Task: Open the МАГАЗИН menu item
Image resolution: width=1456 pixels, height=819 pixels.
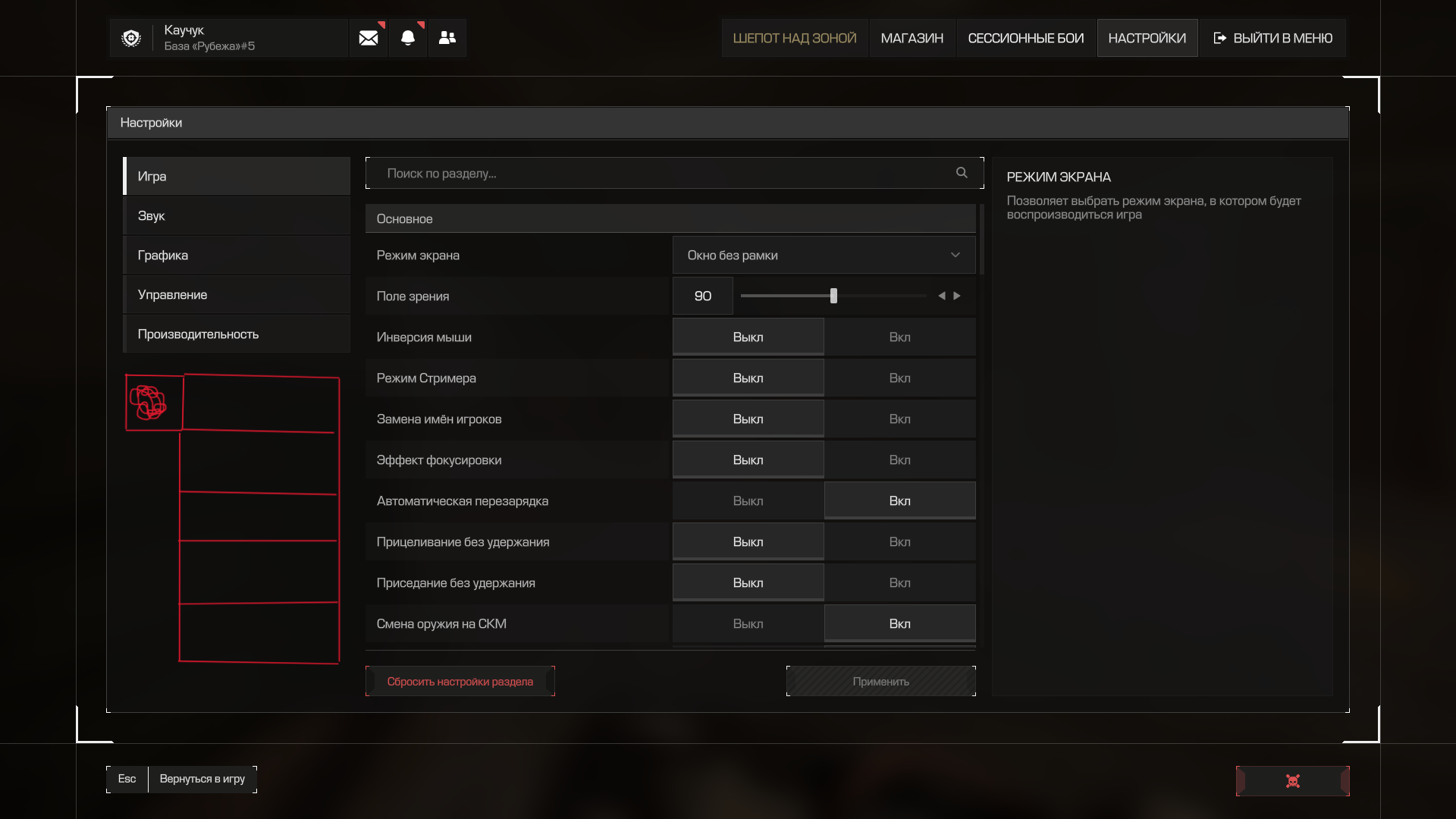Action: click(x=912, y=38)
